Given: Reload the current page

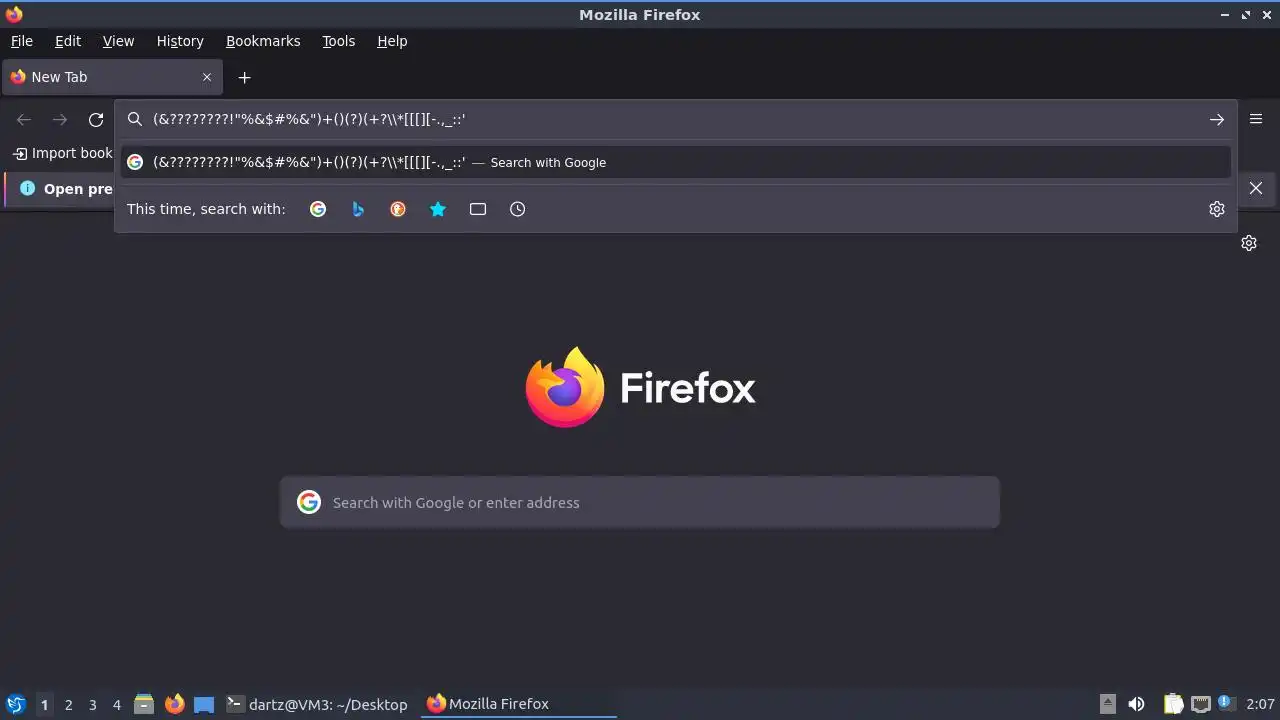Looking at the screenshot, I should (x=96, y=120).
